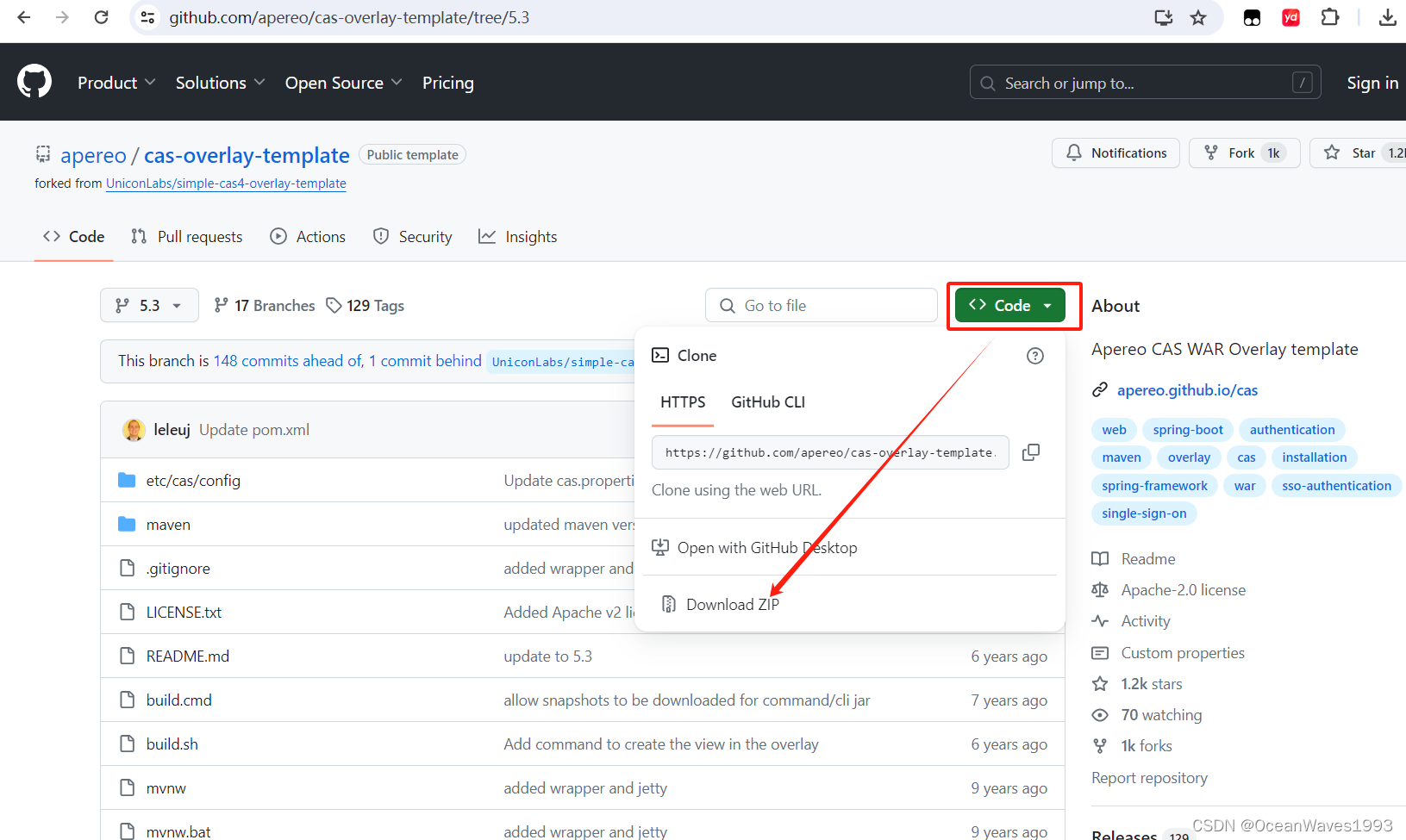Click the Notifications button
Viewport: 1406px width, 840px height.
click(1115, 152)
